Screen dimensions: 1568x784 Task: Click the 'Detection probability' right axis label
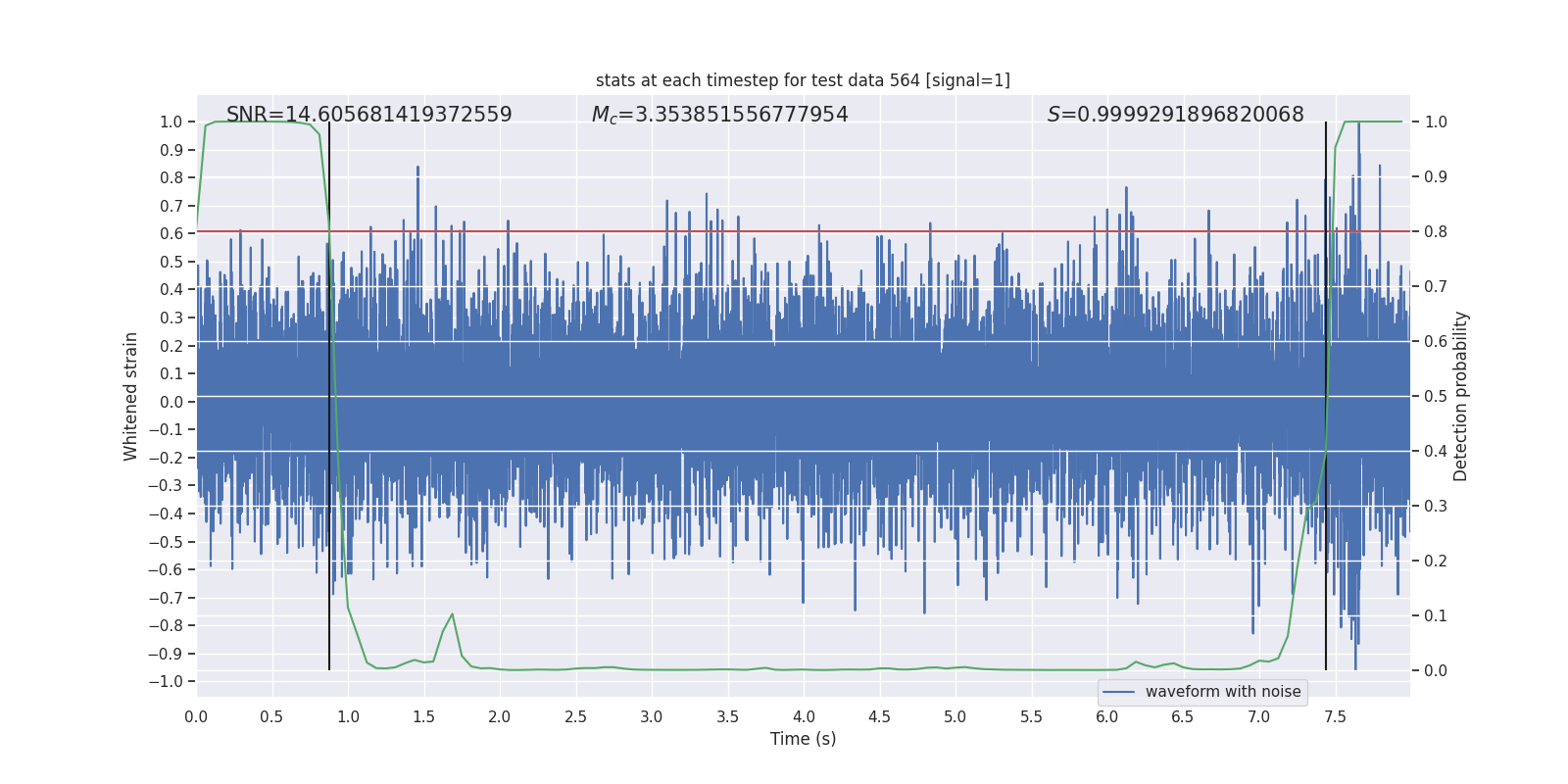pos(1461,396)
